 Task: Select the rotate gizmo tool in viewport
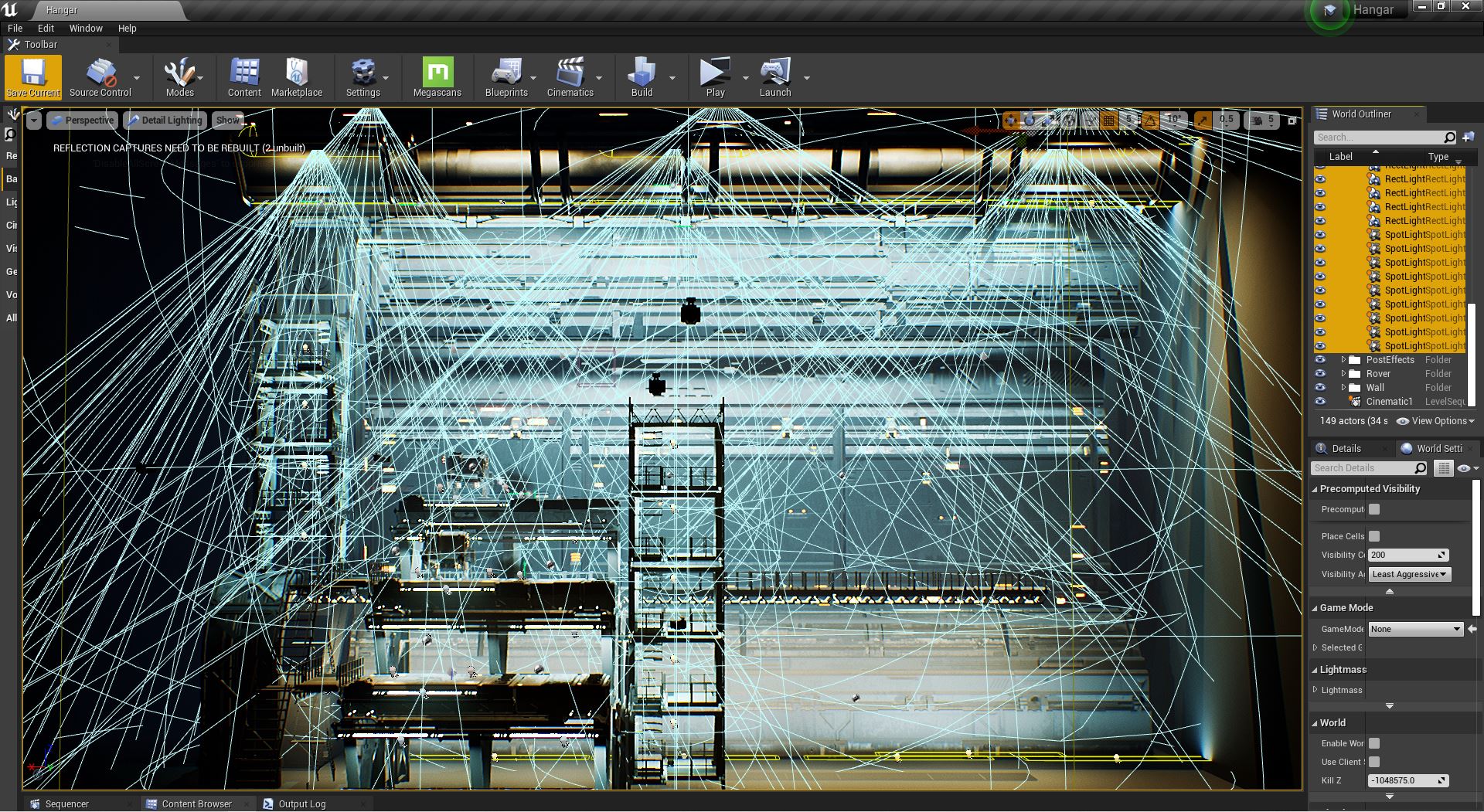tap(1030, 120)
